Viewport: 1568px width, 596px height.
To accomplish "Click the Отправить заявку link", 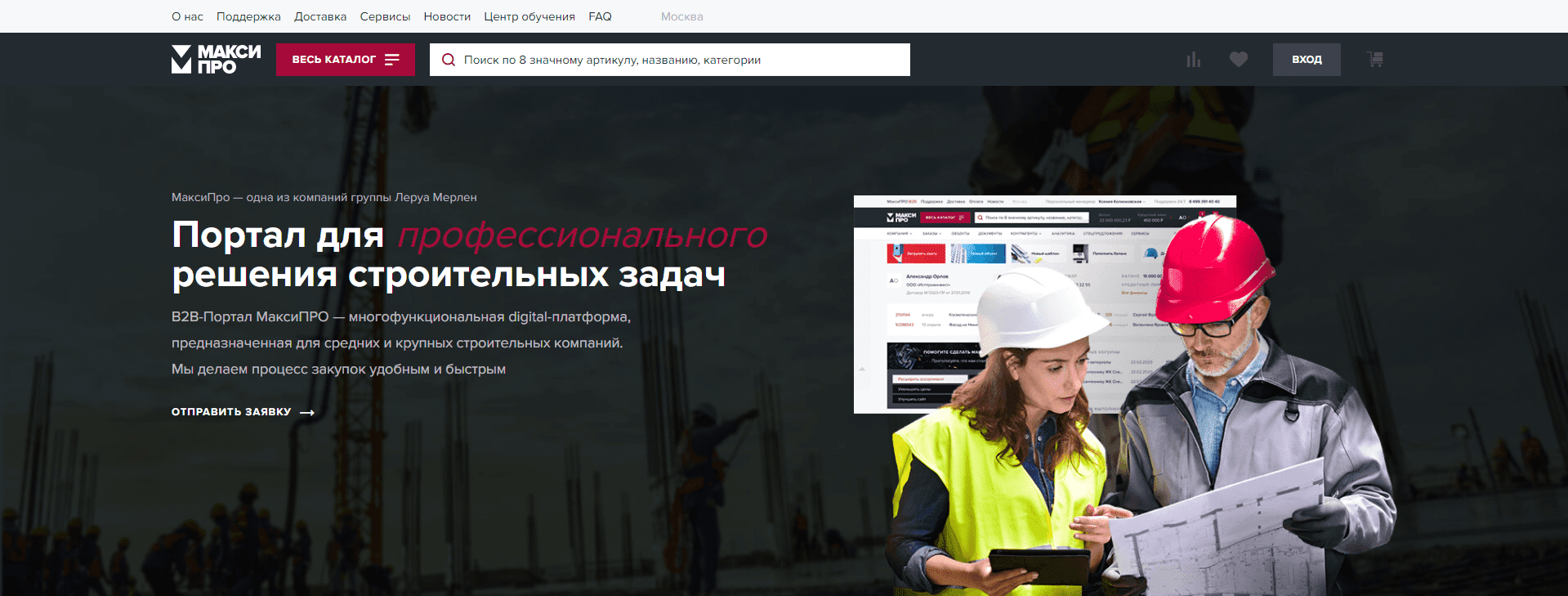I will 231,412.
